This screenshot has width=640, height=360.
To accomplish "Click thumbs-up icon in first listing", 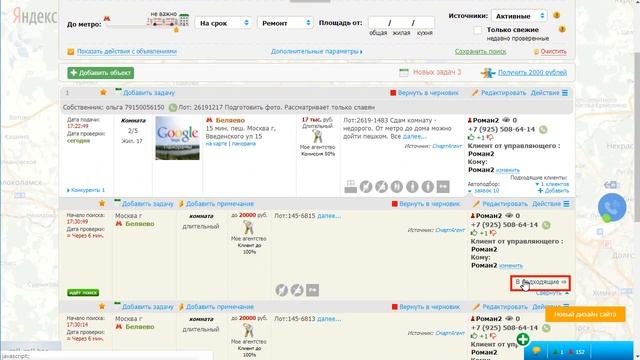I will click(471, 138).
